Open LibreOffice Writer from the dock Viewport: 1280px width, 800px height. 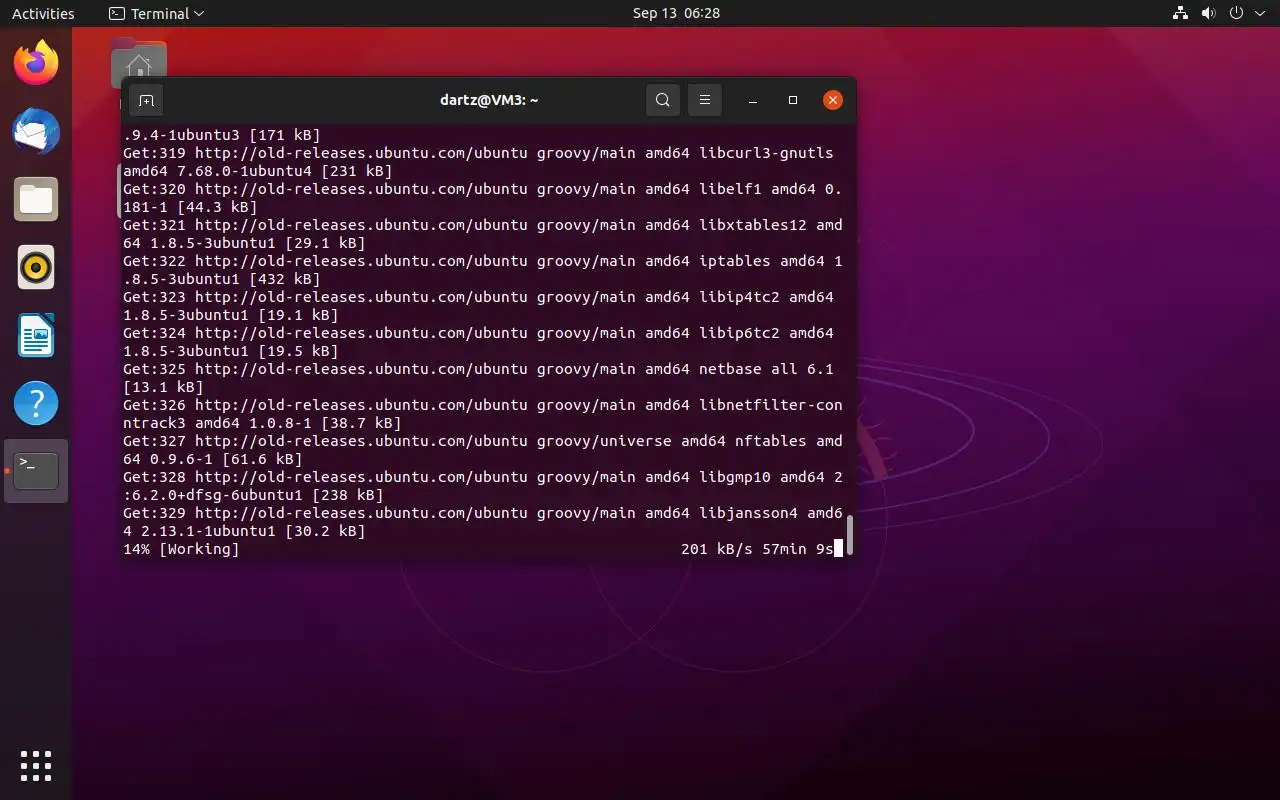(36, 336)
